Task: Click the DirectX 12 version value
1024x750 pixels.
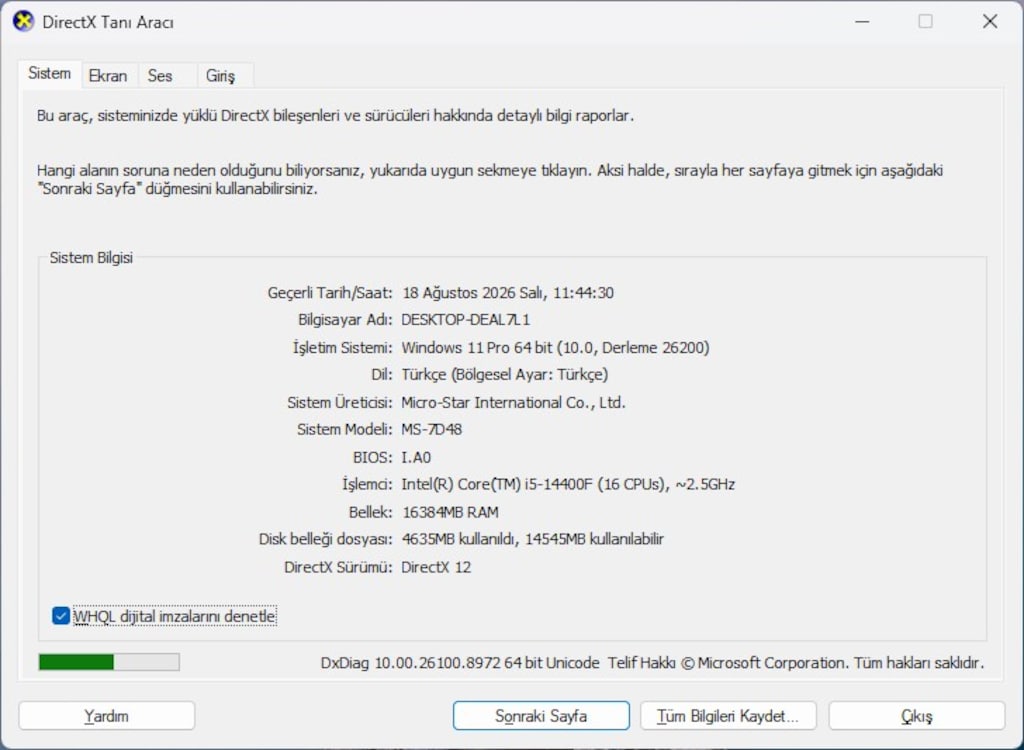Action: (436, 567)
